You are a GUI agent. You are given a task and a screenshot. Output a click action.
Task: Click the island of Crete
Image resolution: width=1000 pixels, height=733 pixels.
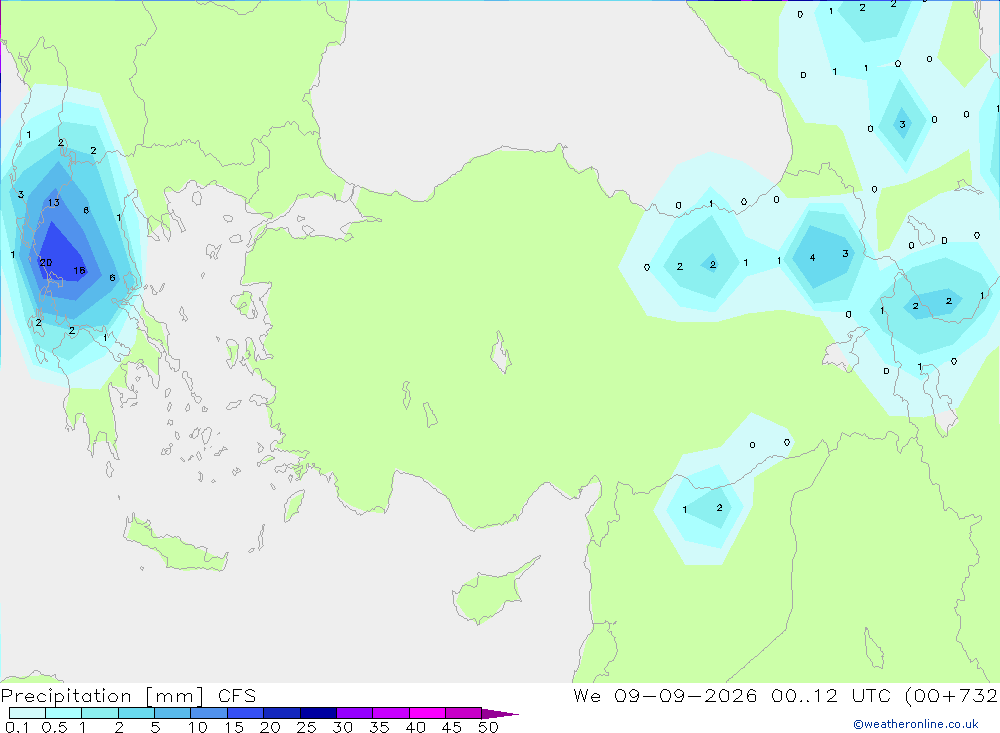pos(173,543)
